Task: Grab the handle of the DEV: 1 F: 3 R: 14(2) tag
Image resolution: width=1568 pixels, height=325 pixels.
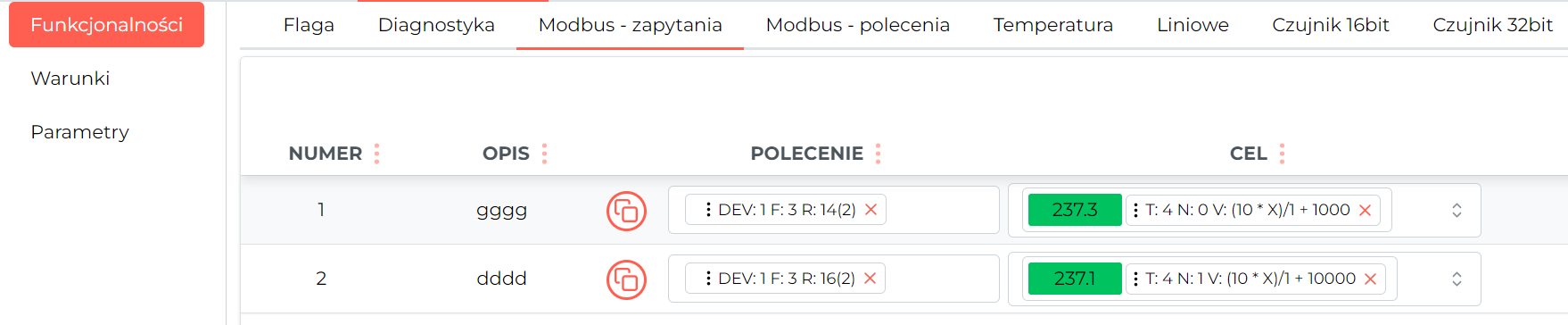Action: pos(708,210)
